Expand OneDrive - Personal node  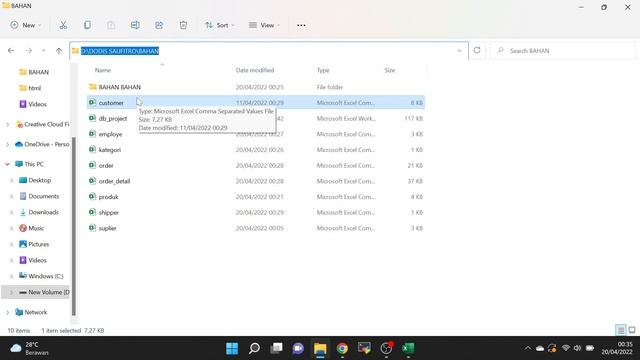click(x=7, y=144)
